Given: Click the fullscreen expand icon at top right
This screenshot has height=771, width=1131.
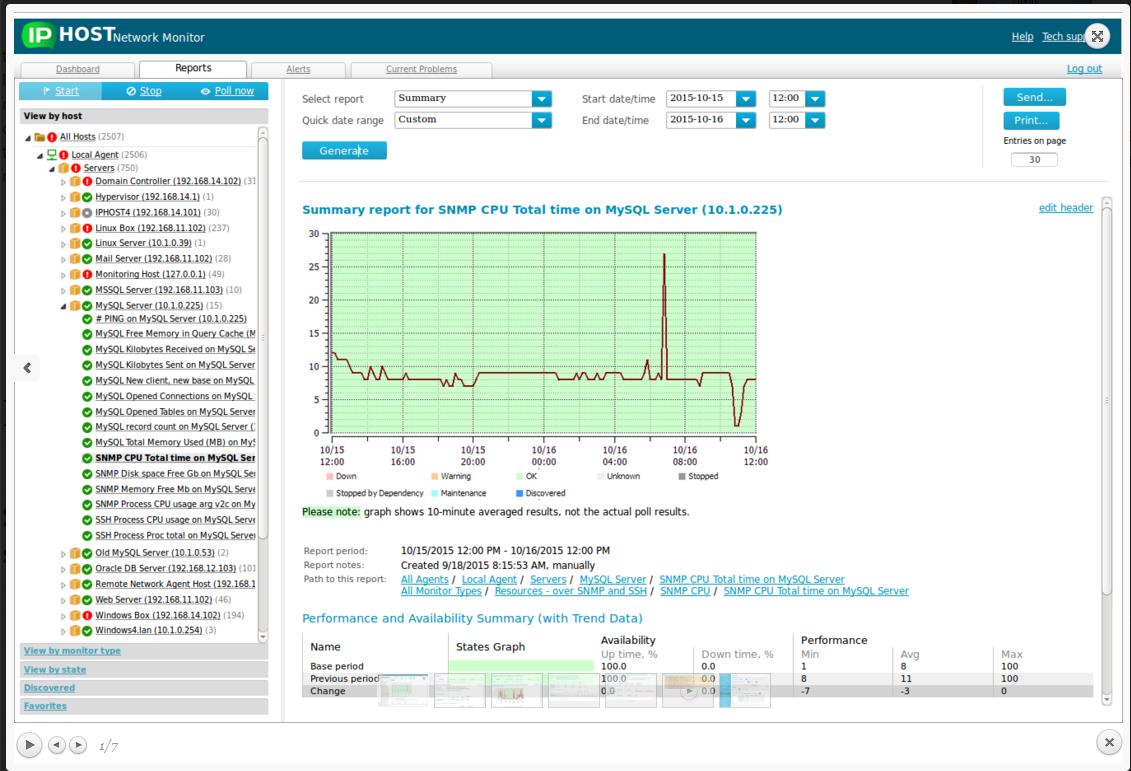Looking at the screenshot, I should tap(1097, 36).
